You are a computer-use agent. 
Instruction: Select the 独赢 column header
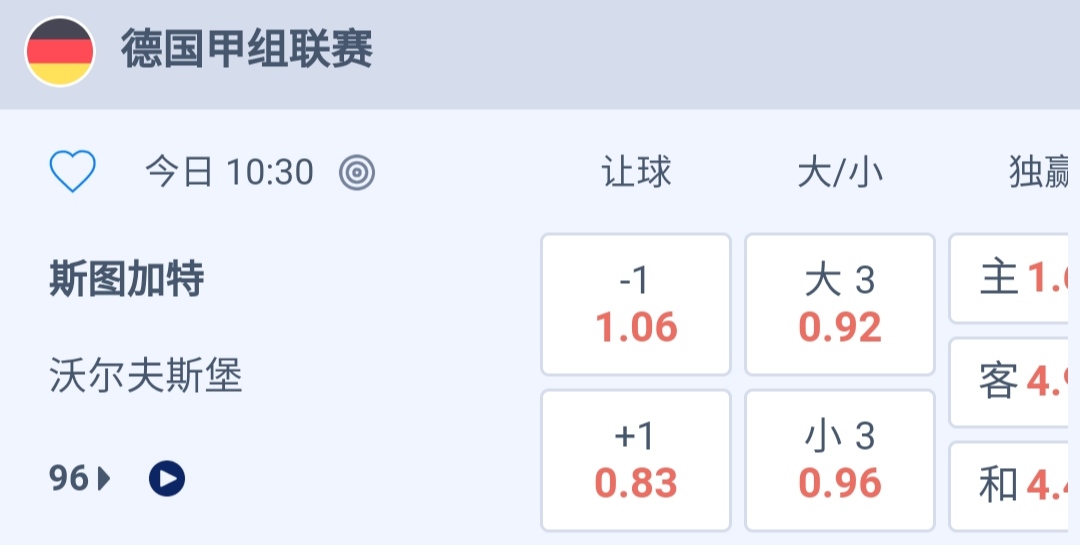tap(1038, 173)
